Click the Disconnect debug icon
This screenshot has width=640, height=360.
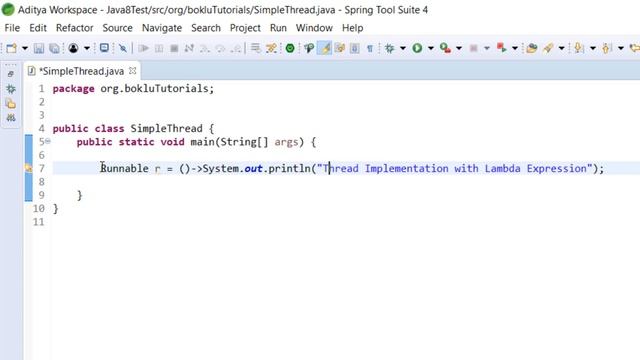pyautogui.click(x=189, y=49)
